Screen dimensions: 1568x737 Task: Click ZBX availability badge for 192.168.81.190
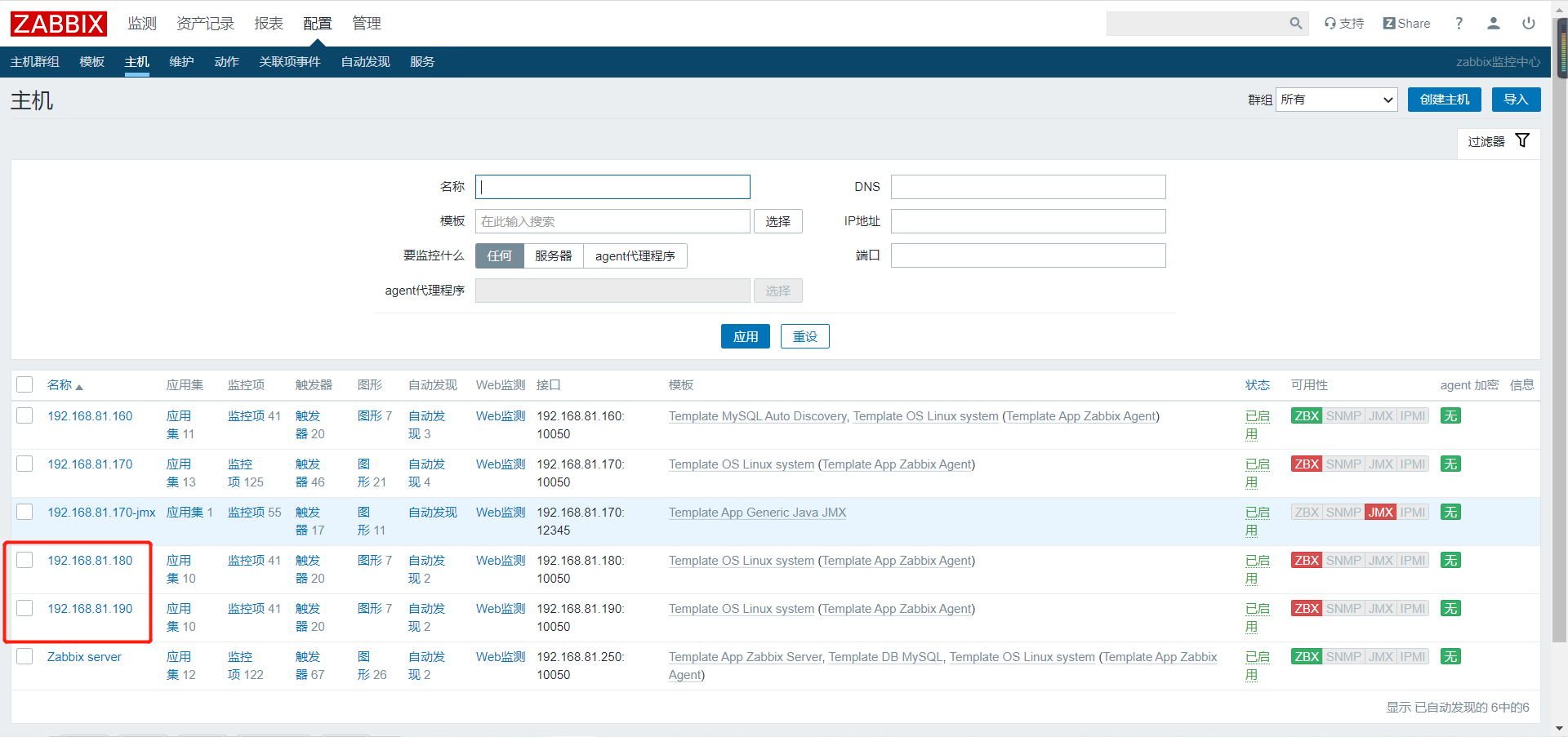[x=1307, y=609]
